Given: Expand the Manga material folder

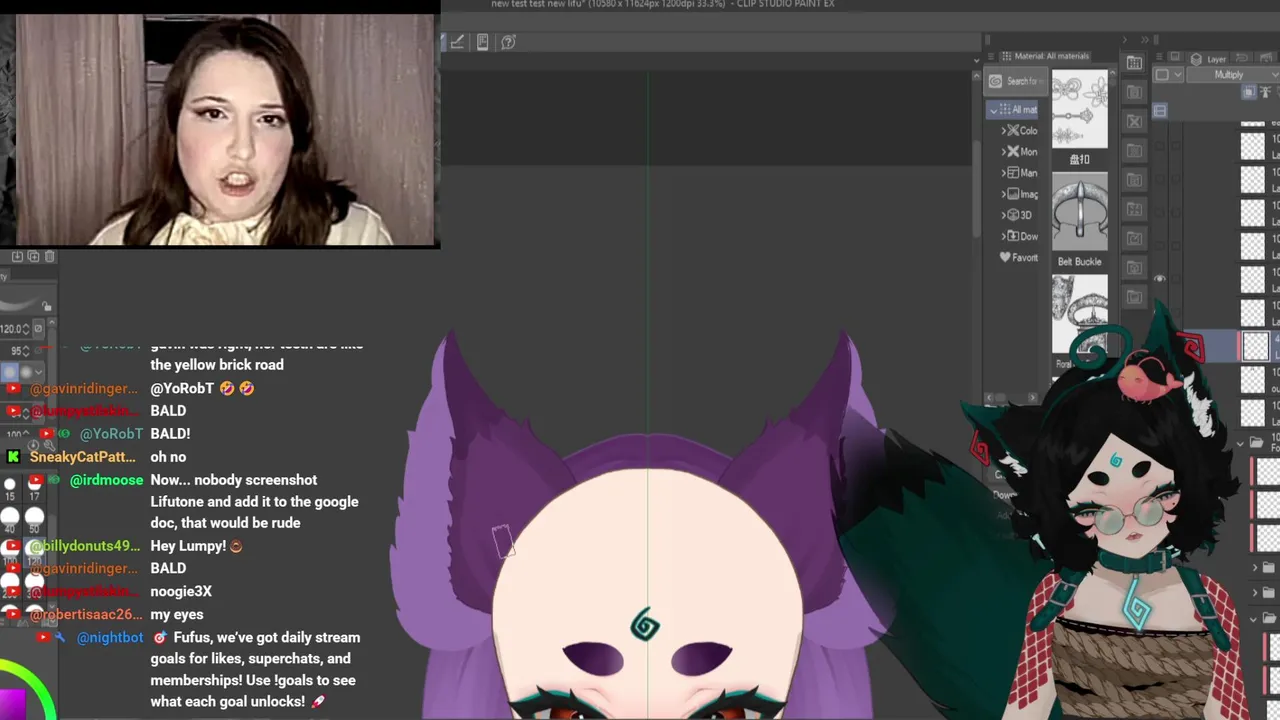Looking at the screenshot, I should [1003, 173].
